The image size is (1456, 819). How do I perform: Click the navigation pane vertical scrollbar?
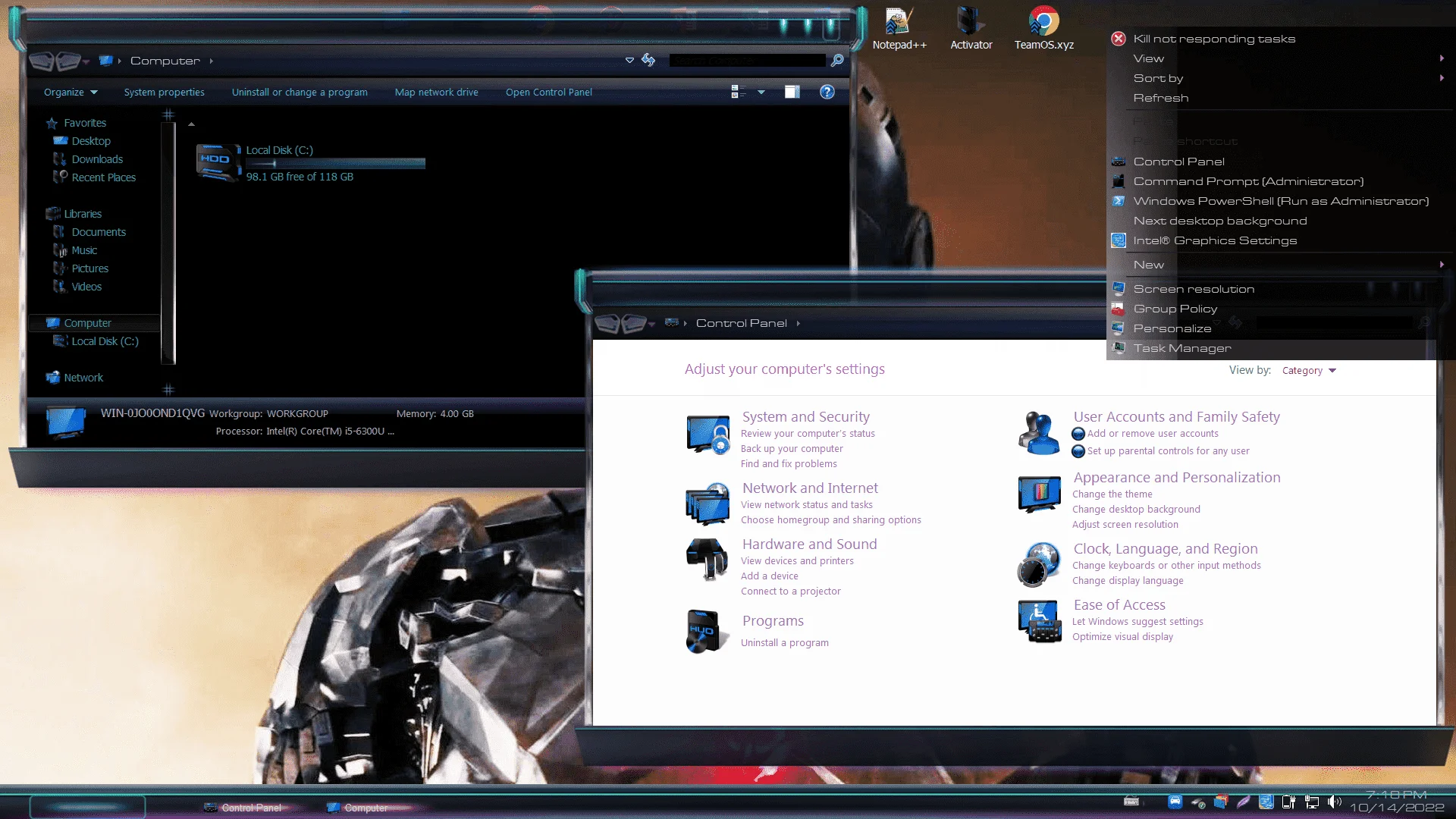[168, 243]
